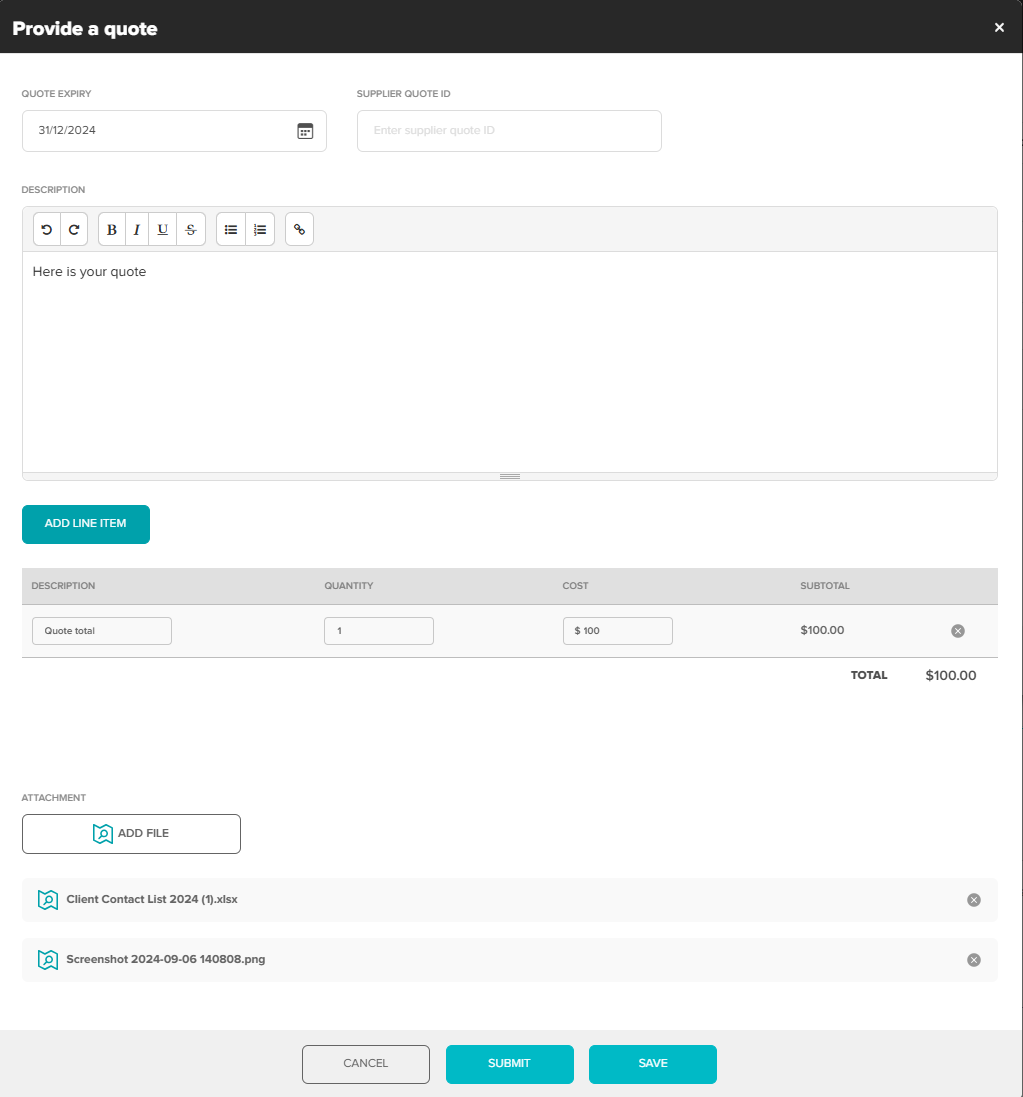1023x1097 pixels.
Task: Insert a numbered list
Action: tap(260, 229)
